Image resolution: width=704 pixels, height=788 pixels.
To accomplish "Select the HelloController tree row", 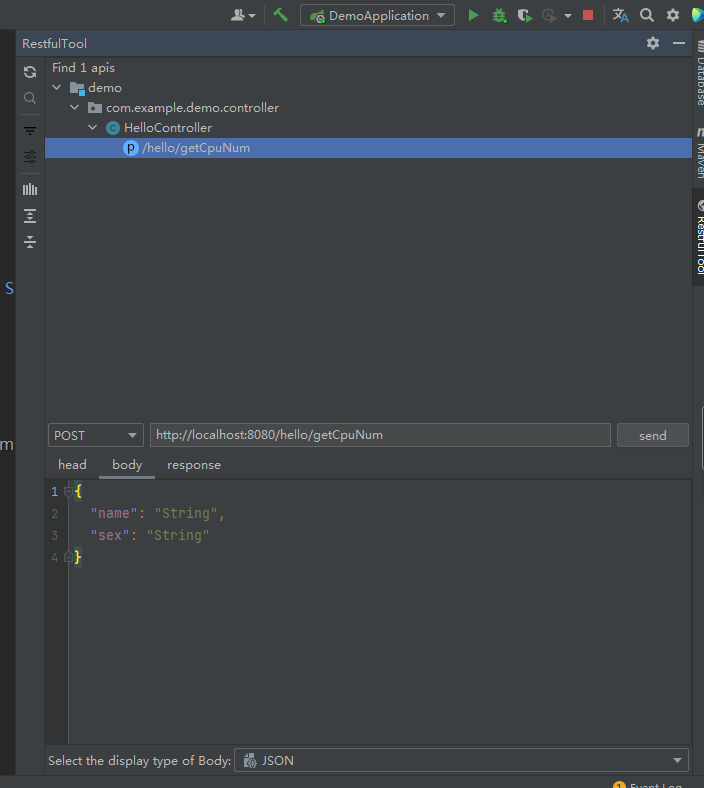I will [368, 128].
